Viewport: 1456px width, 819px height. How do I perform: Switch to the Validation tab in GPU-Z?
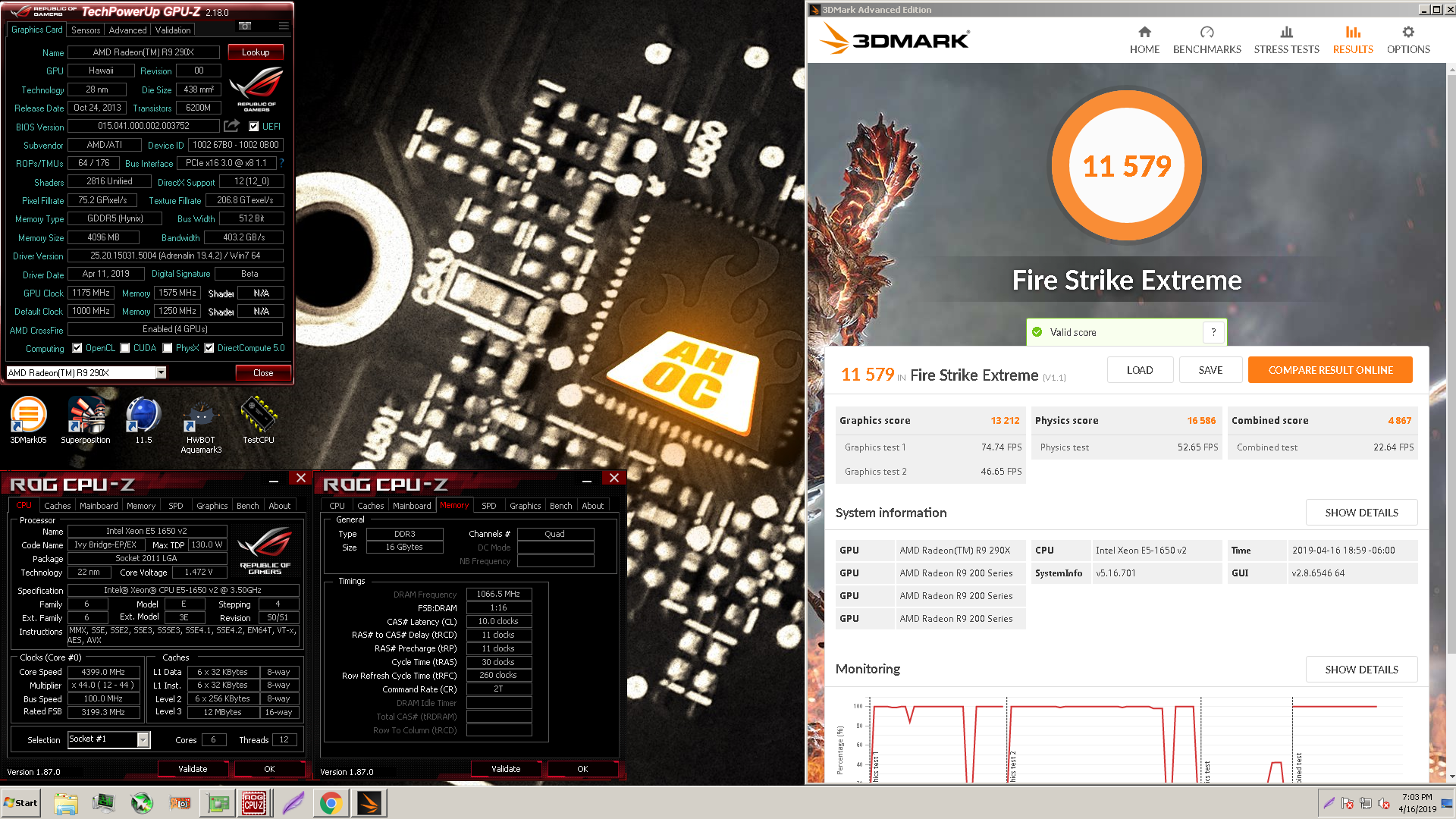click(173, 30)
